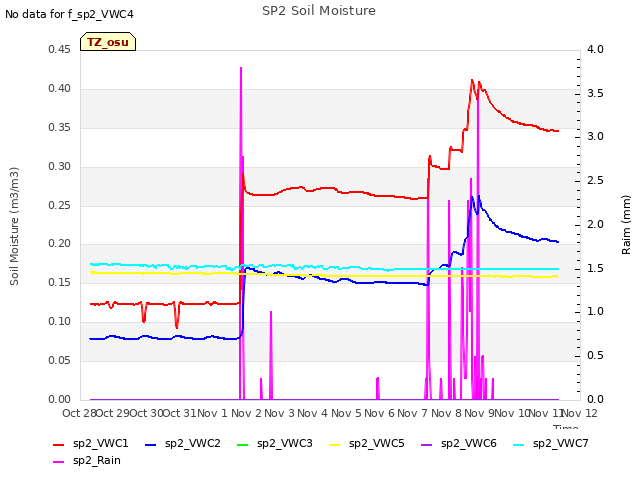Click the SP2 Soil Moisture chart title
640x480 pixels.
coord(319,11)
